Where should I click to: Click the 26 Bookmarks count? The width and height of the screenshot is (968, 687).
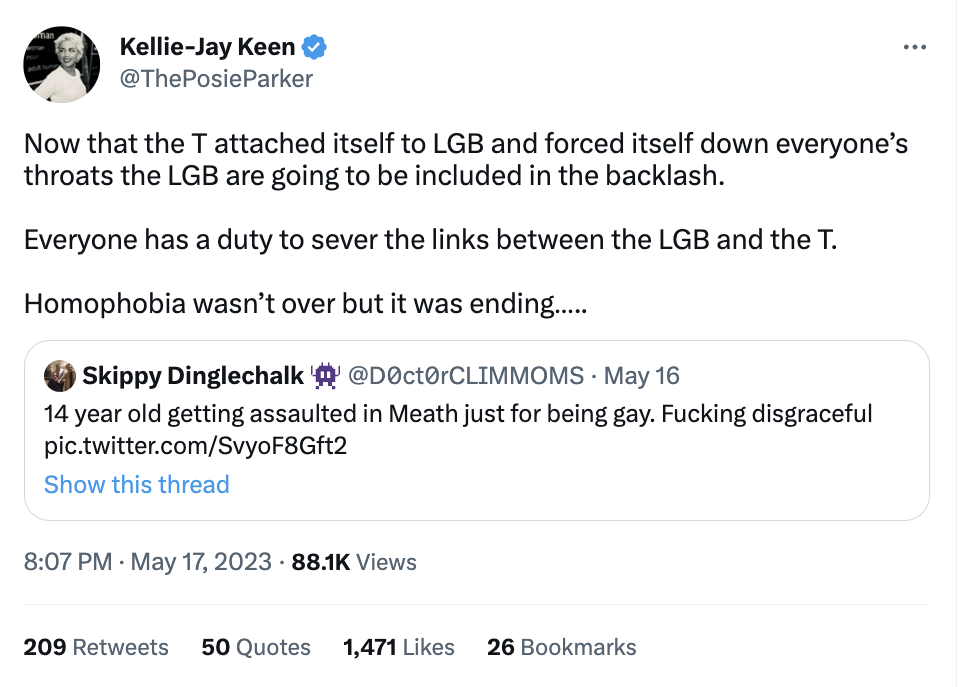point(561,647)
